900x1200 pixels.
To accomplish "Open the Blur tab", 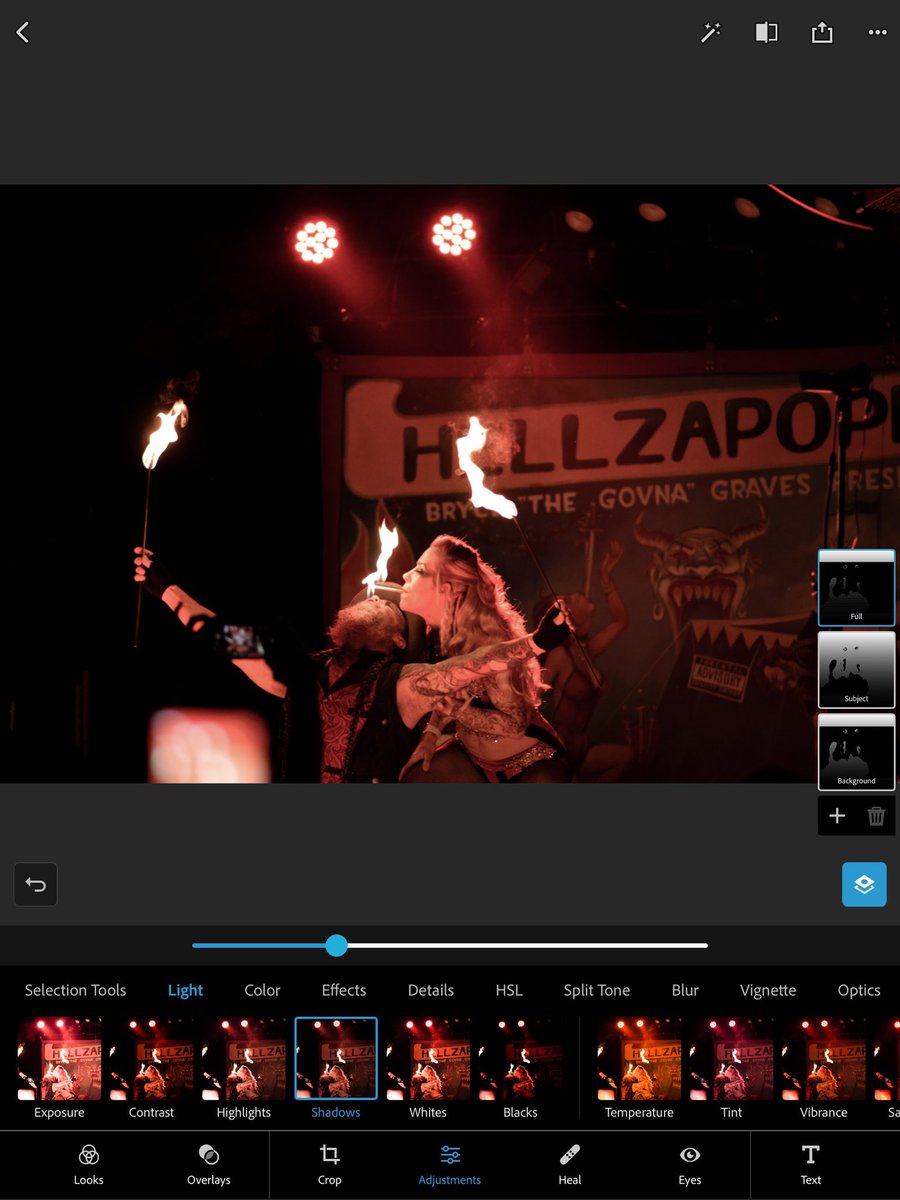I will pyautogui.click(x=685, y=990).
